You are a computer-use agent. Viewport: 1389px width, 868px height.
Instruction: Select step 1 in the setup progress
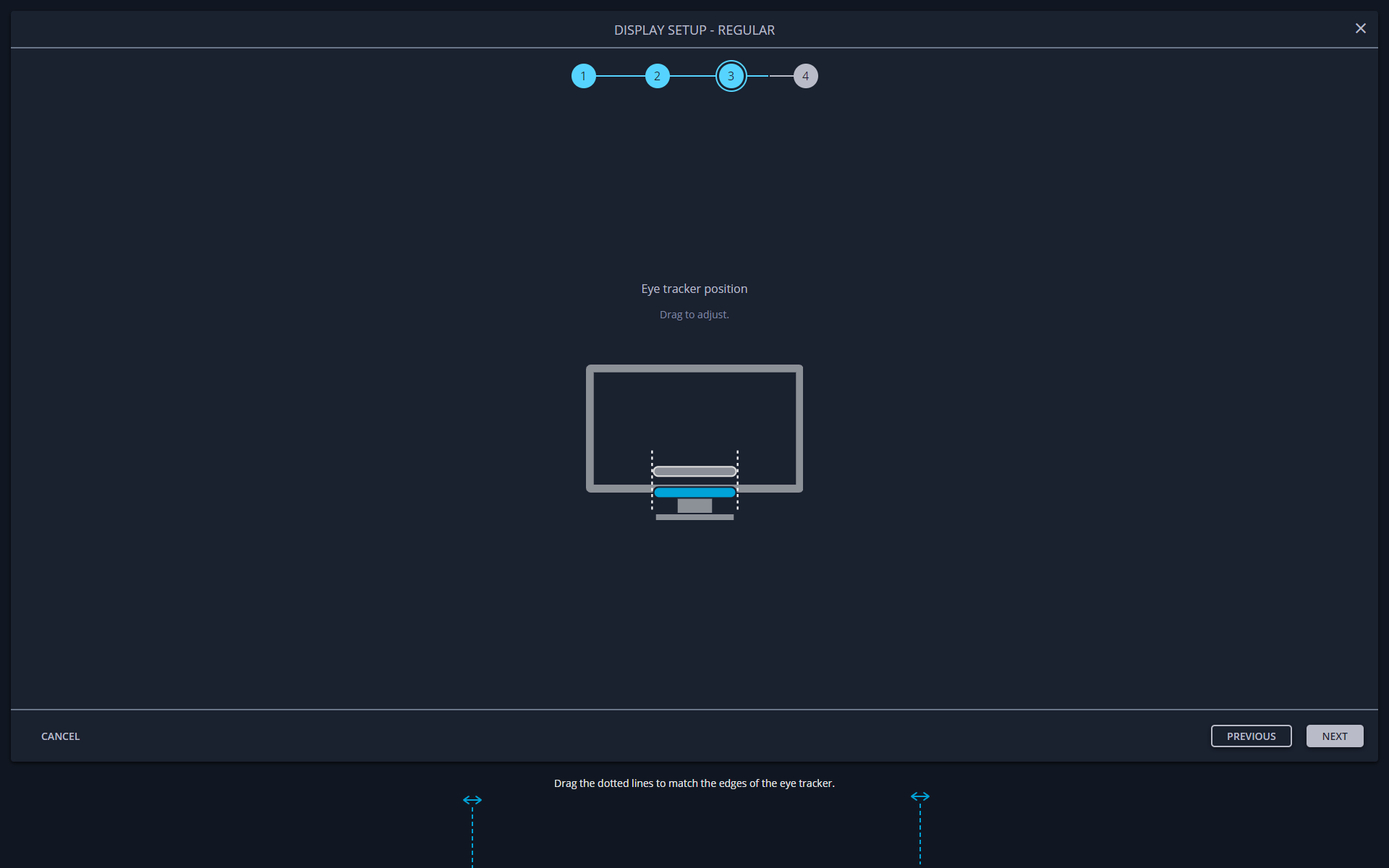[584, 75]
